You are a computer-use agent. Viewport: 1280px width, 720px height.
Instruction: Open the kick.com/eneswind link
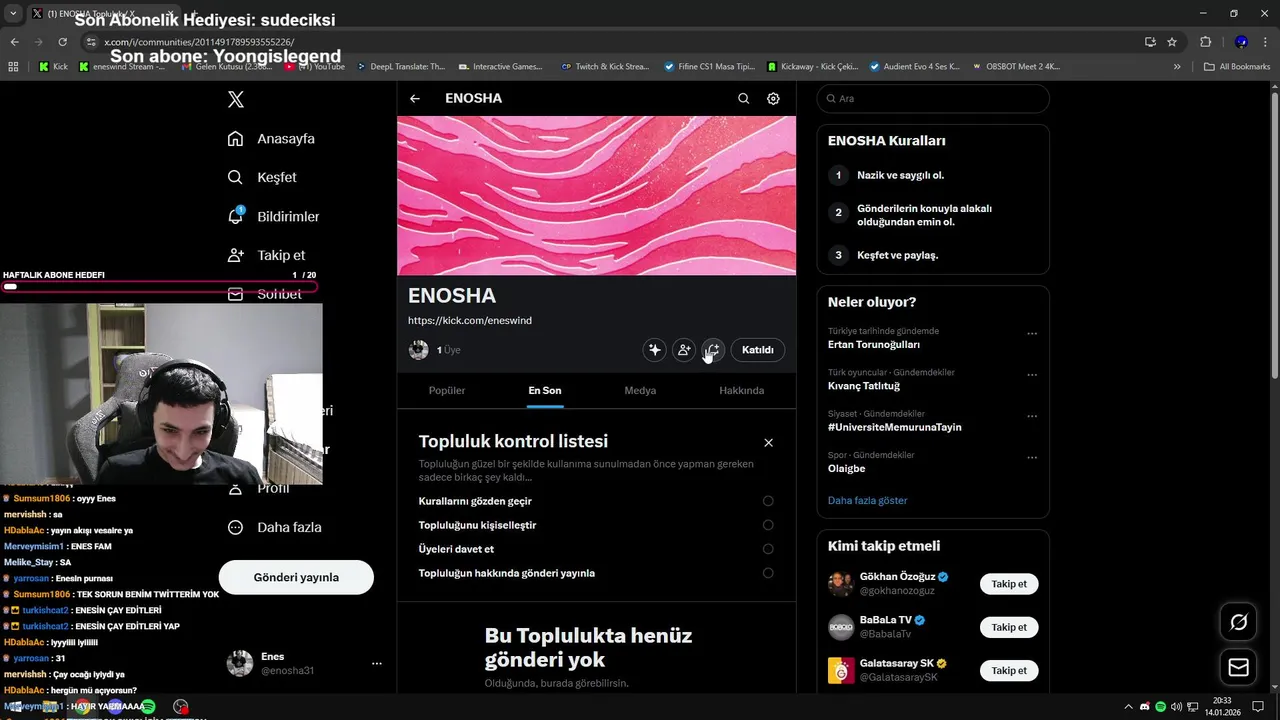[470, 320]
